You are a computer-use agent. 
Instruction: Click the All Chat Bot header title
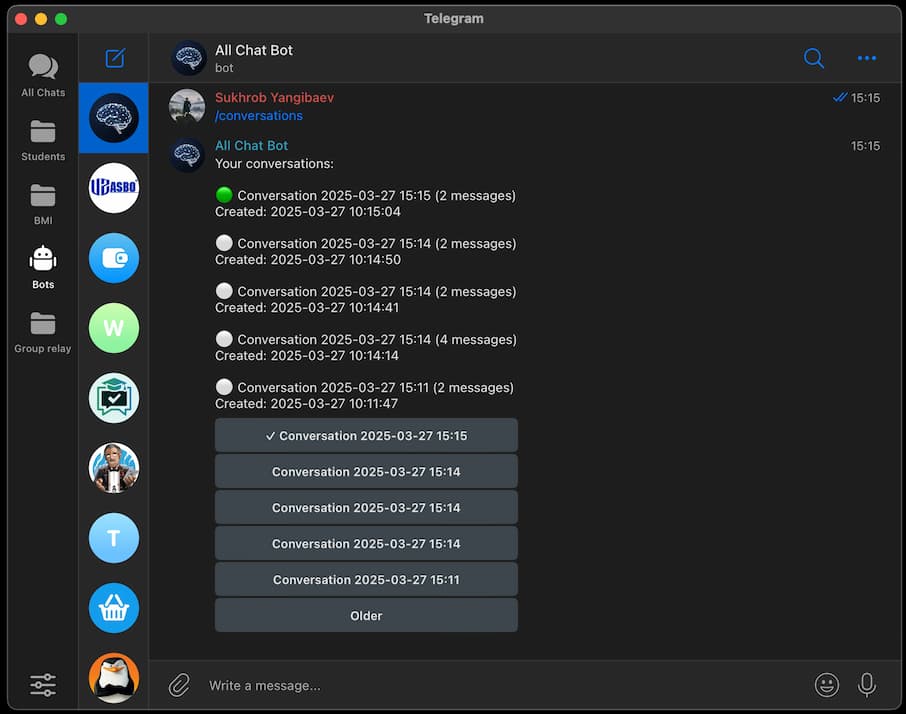[x=254, y=50]
